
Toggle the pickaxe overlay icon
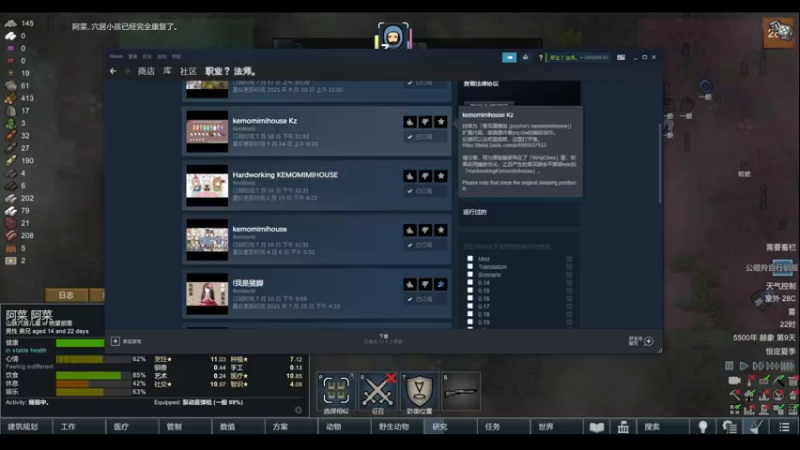[779, 381]
